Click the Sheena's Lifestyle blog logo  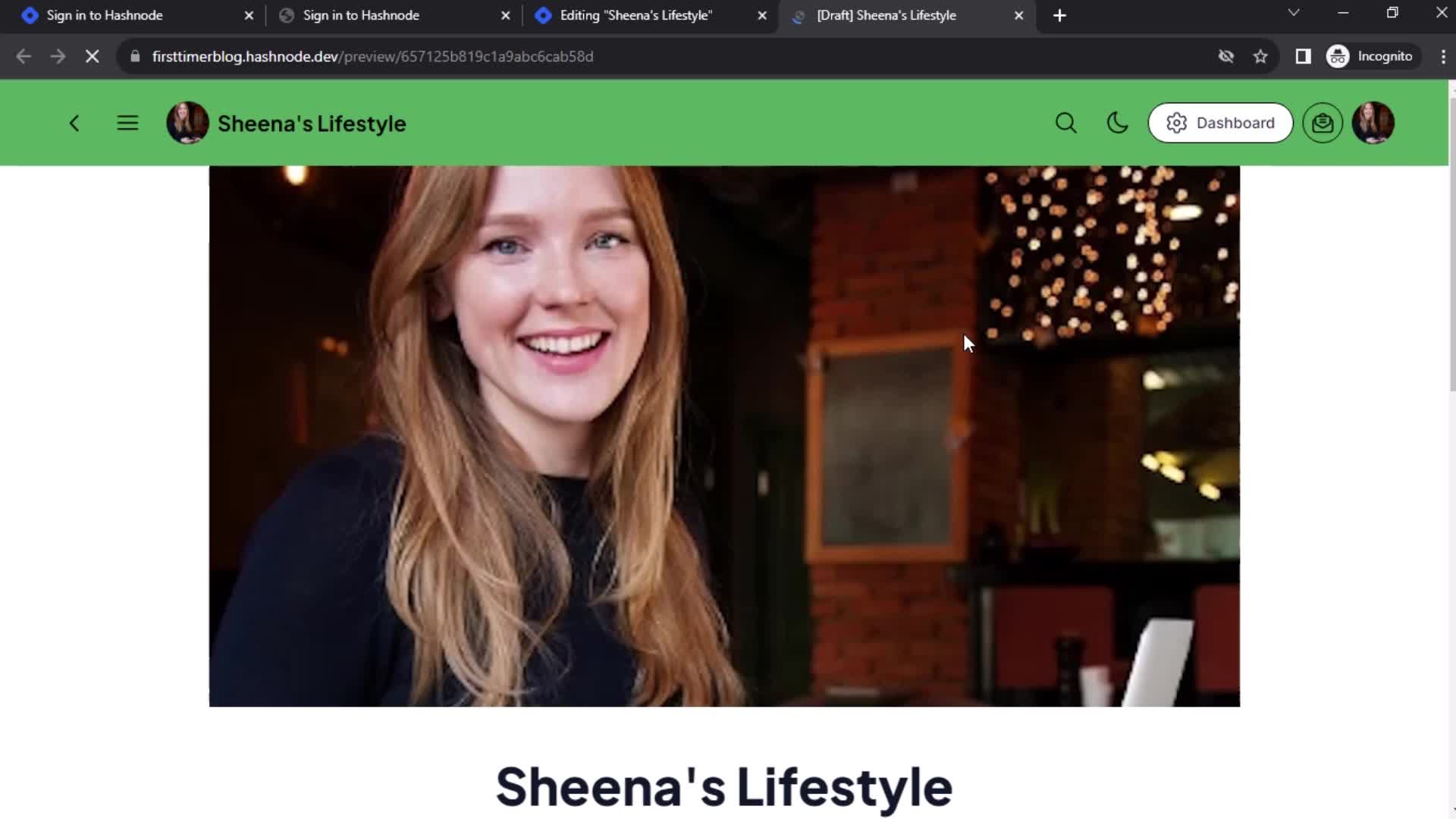(x=187, y=122)
